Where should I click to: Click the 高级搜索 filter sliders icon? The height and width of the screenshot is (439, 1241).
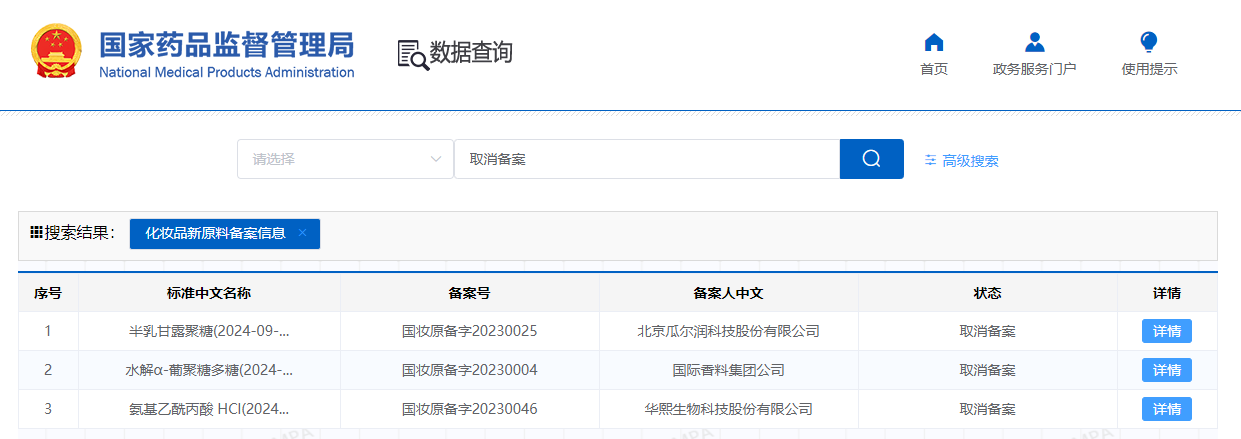pos(930,160)
